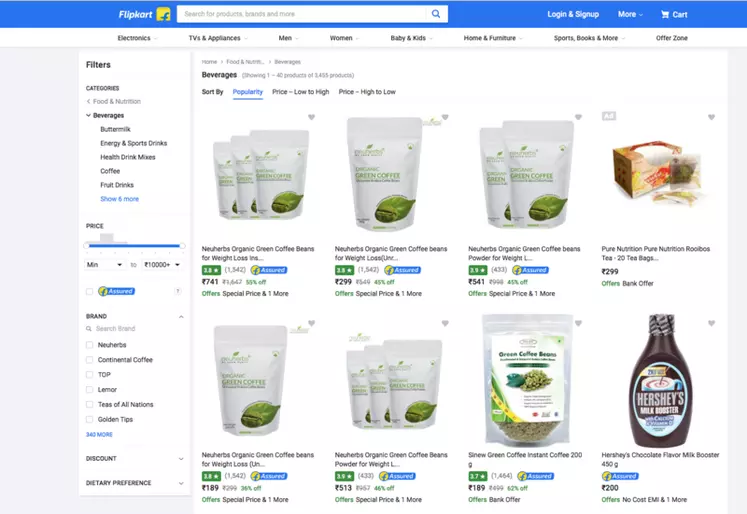Wishlist the ₹189 Neuherbs Green Coffee beans
The image size is (747, 514).
pyautogui.click(x=311, y=323)
